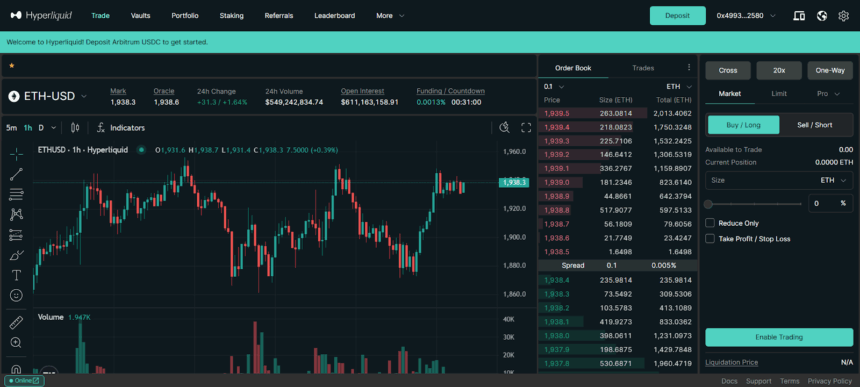Toggle the green dot beside chart title

click(x=142, y=150)
